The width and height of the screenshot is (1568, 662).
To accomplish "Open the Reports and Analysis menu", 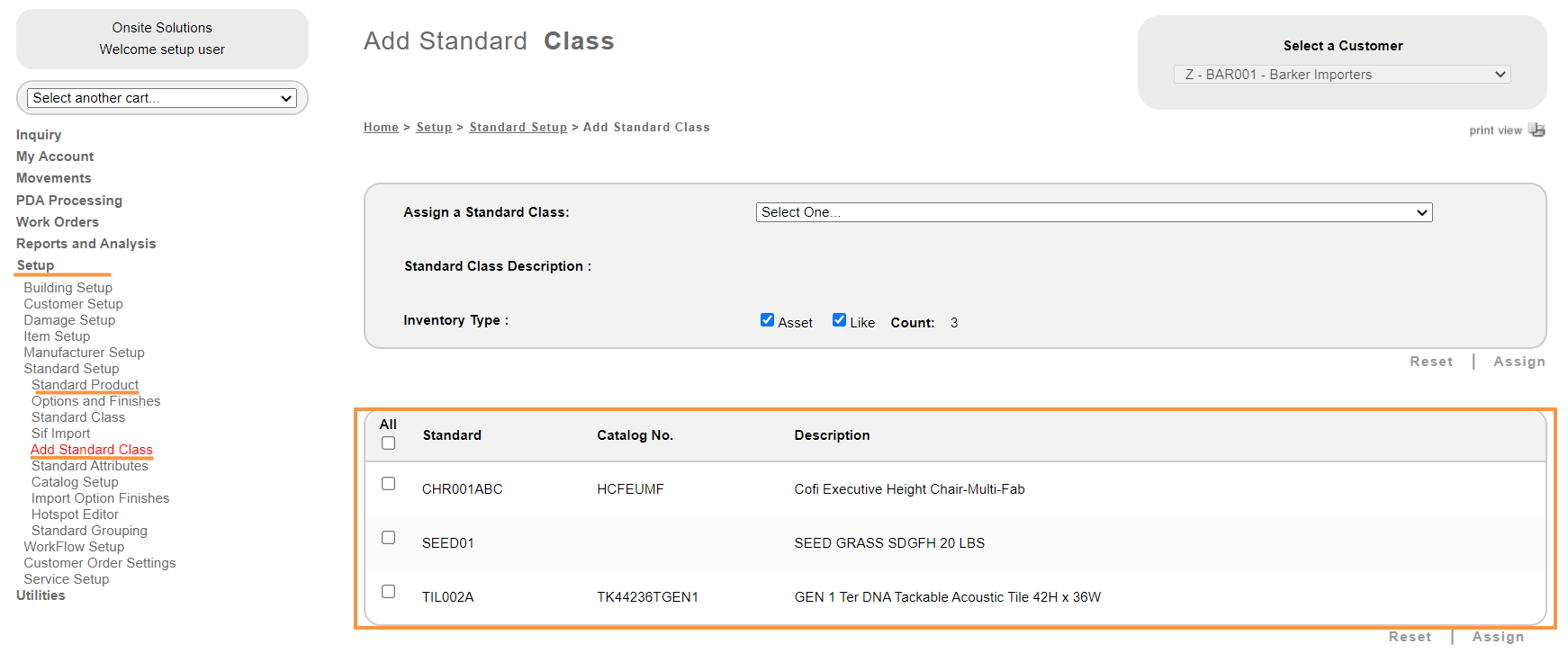I will [86, 244].
